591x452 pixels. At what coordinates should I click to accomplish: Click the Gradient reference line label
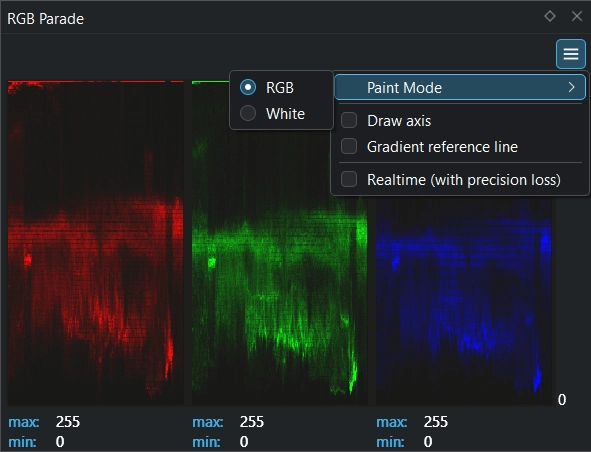(442, 147)
